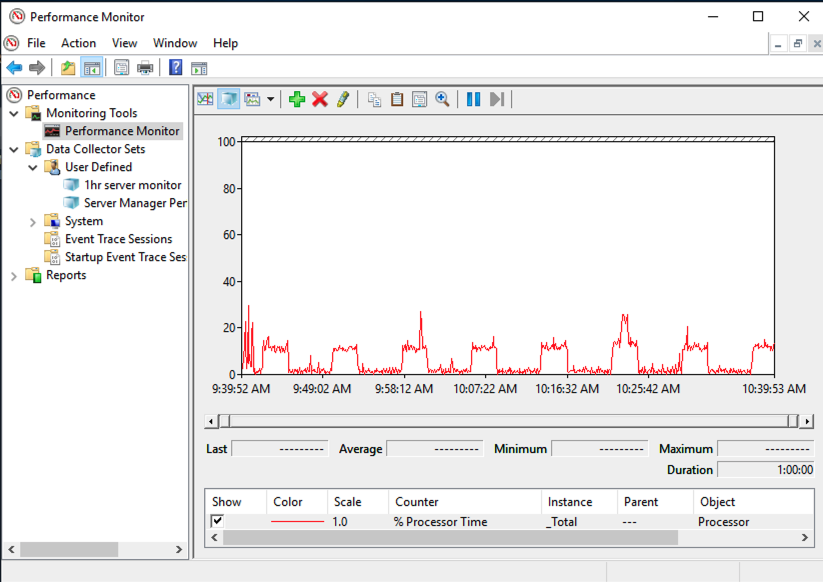Open graph properties with the magnifier zoom icon
This screenshot has height=582, width=823.
[x=444, y=99]
